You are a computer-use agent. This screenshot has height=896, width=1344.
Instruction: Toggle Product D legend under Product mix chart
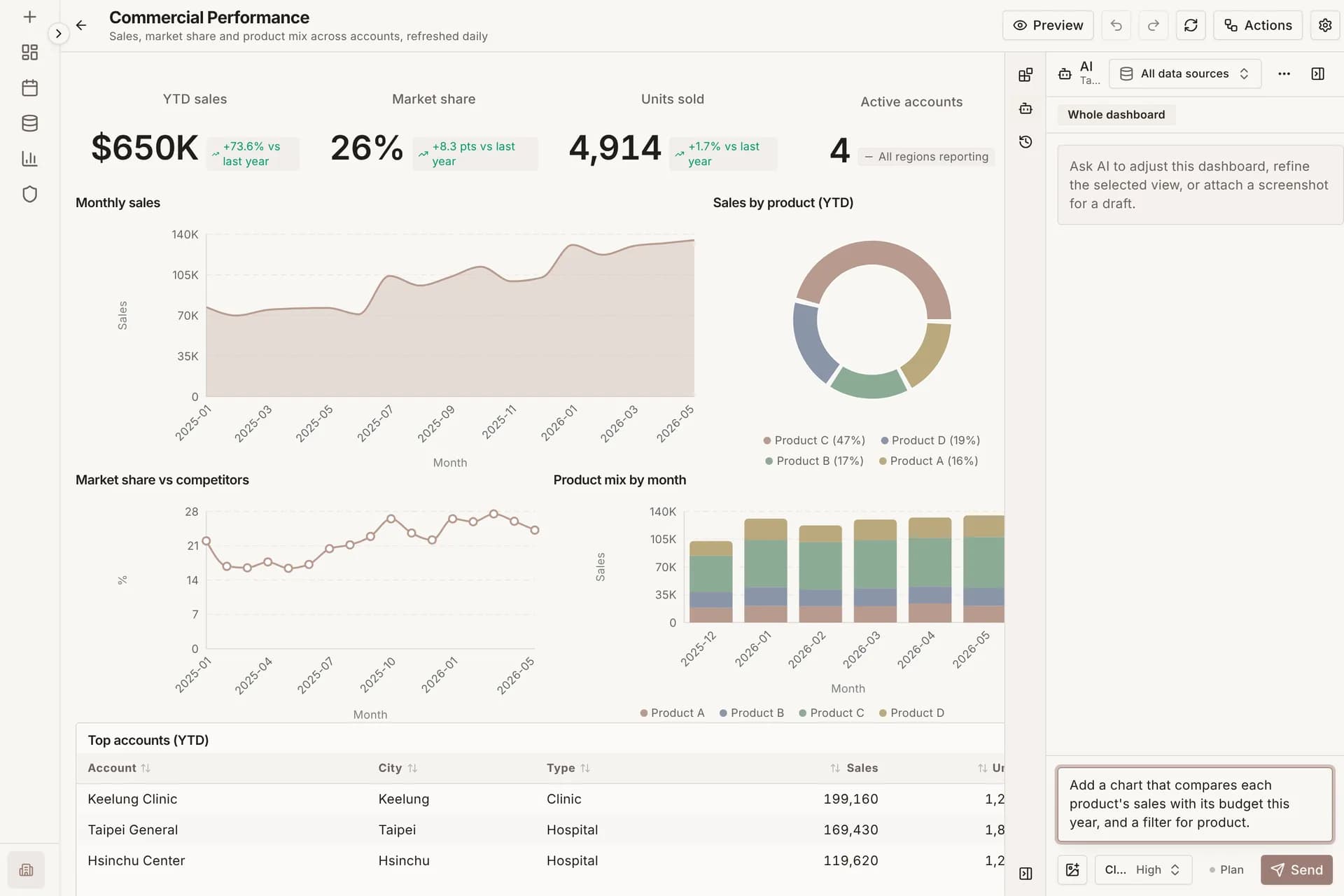[x=911, y=713]
